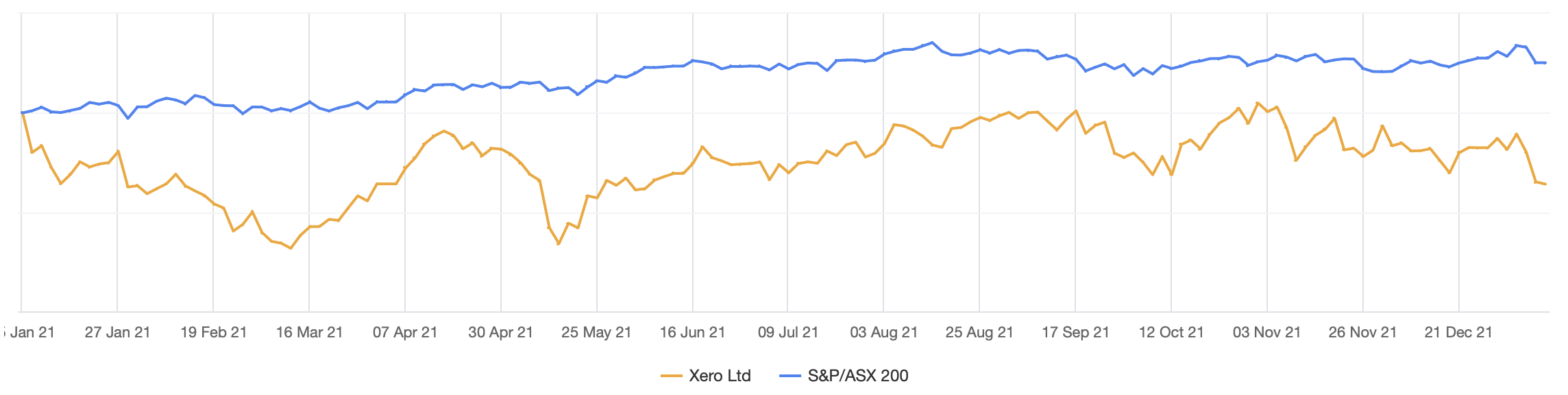
Task: Click the 16 Mar 21 date label
Action: click(x=309, y=333)
